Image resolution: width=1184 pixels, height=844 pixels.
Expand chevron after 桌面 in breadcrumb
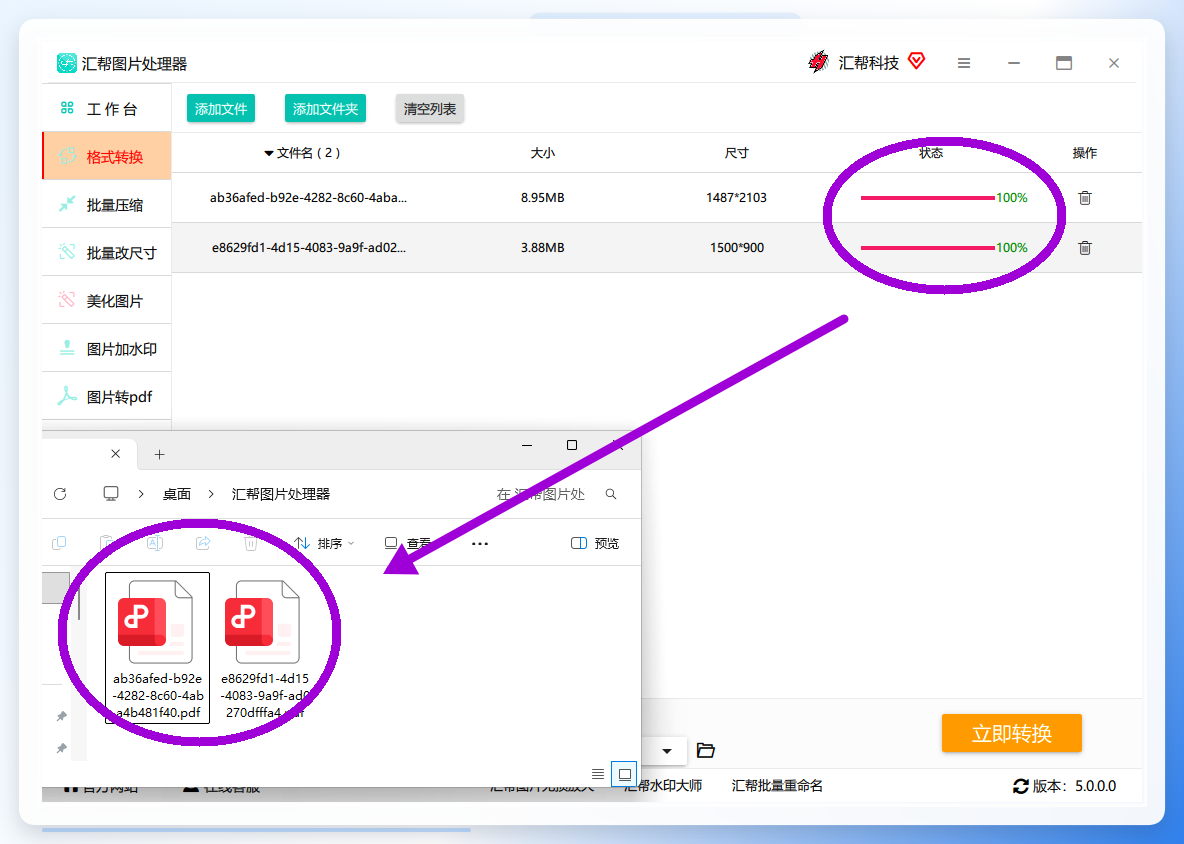point(211,494)
